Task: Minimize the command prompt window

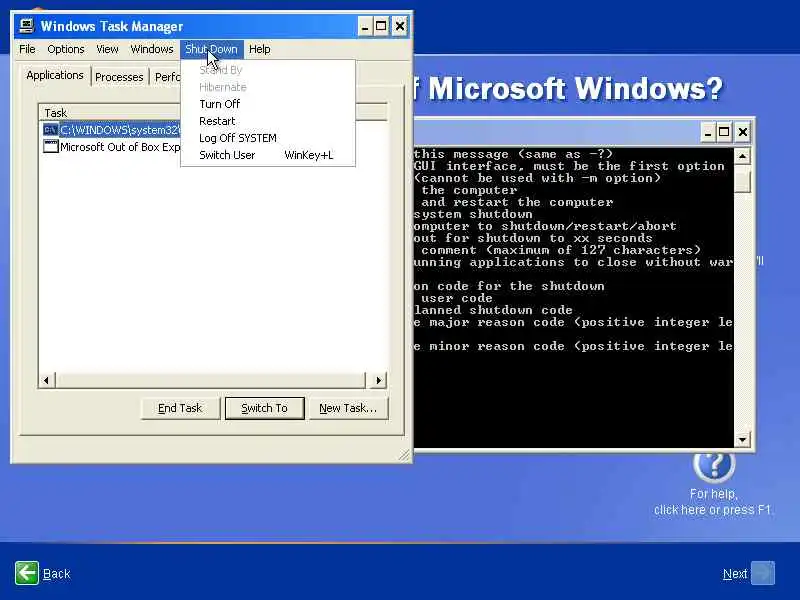Action: [x=707, y=133]
